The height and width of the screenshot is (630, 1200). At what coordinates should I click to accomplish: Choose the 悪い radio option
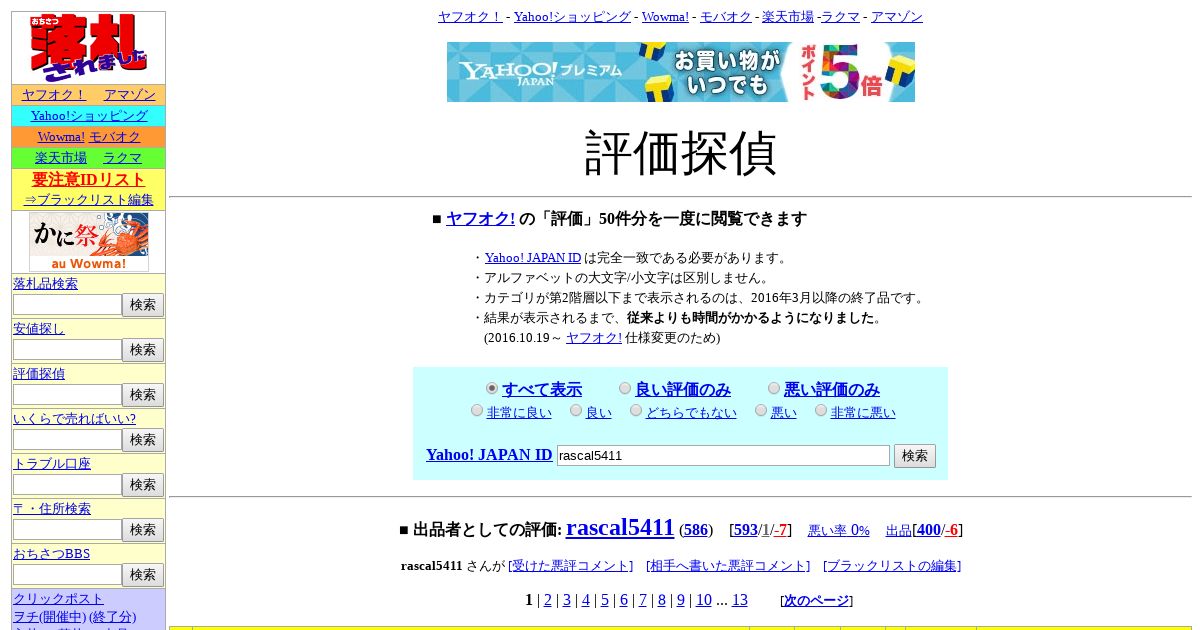click(761, 410)
